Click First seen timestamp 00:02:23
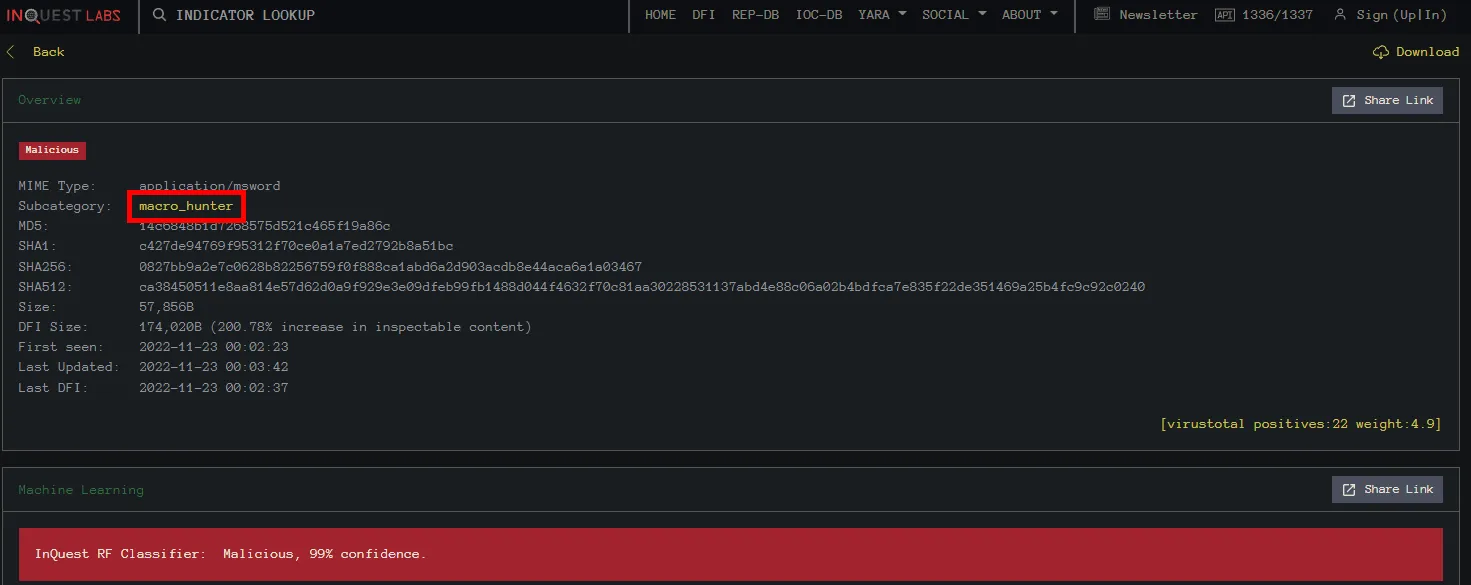 click(x=213, y=347)
